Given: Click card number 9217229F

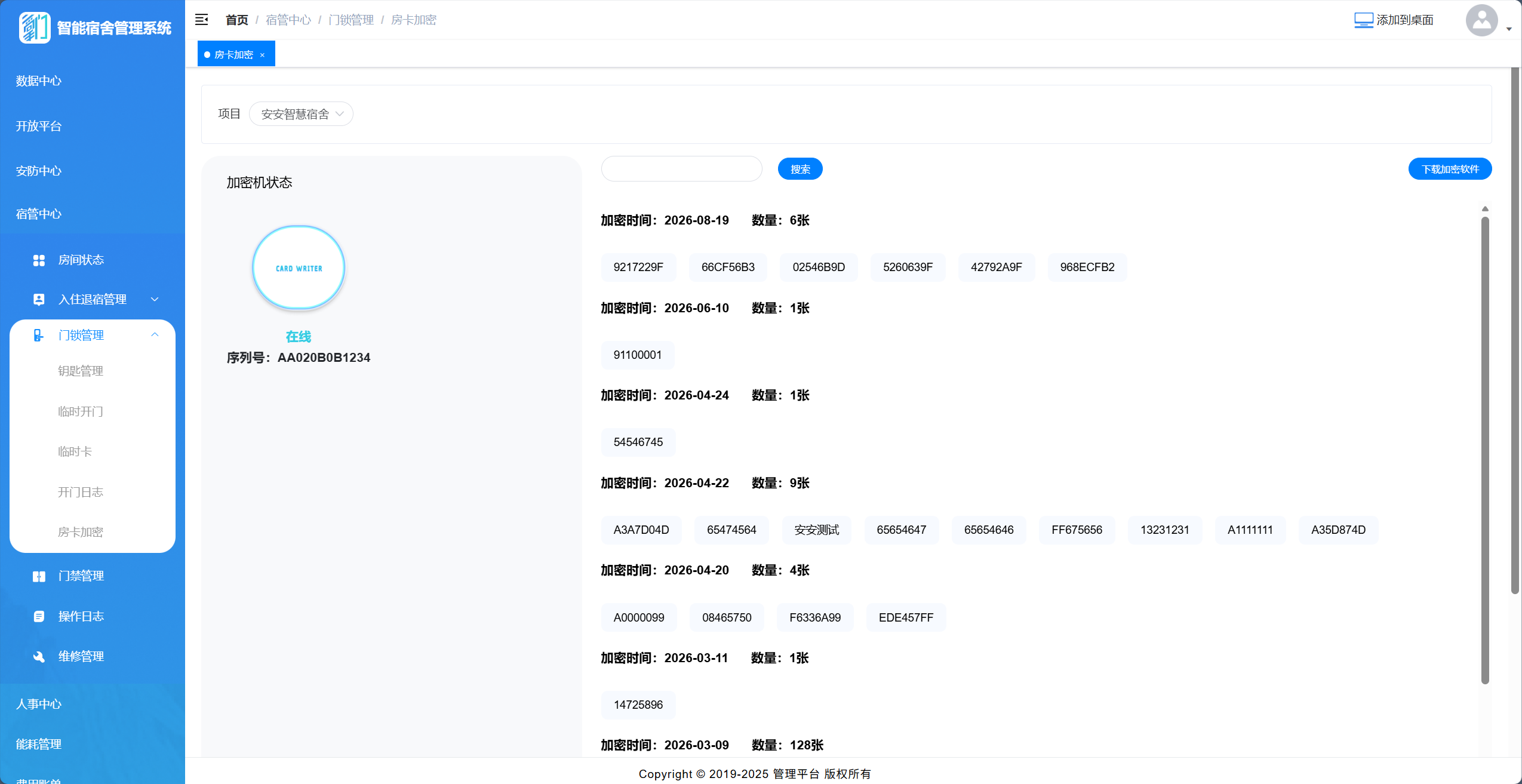Looking at the screenshot, I should [638, 267].
